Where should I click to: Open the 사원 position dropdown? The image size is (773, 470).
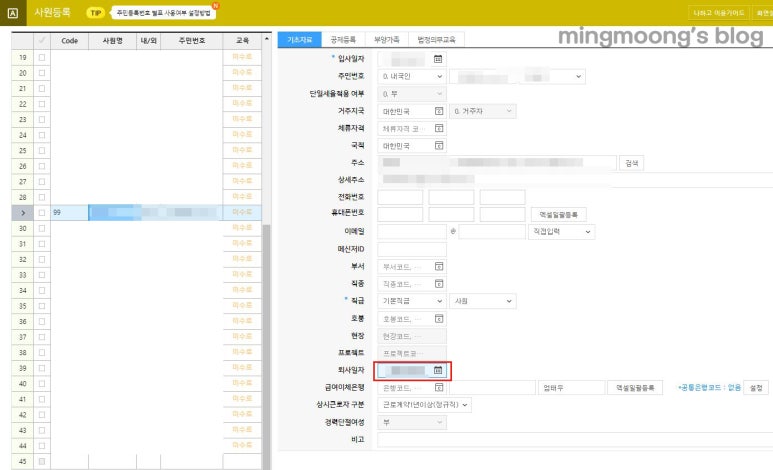[483, 301]
